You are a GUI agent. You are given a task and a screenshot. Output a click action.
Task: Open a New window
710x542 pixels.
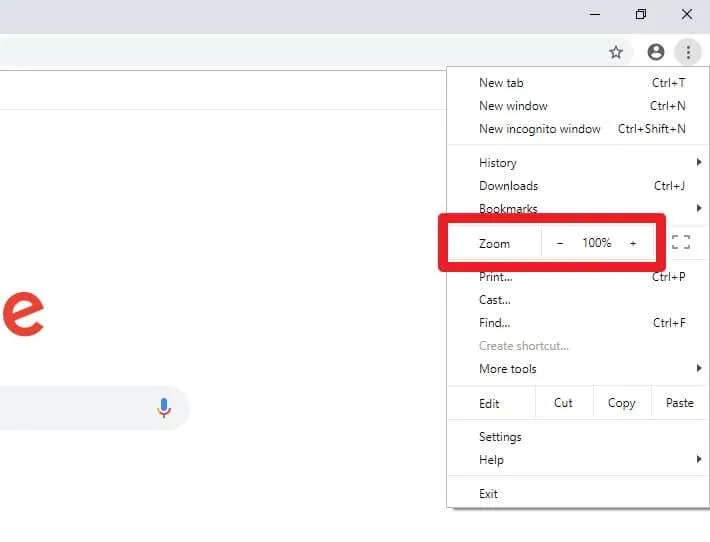click(x=578, y=106)
